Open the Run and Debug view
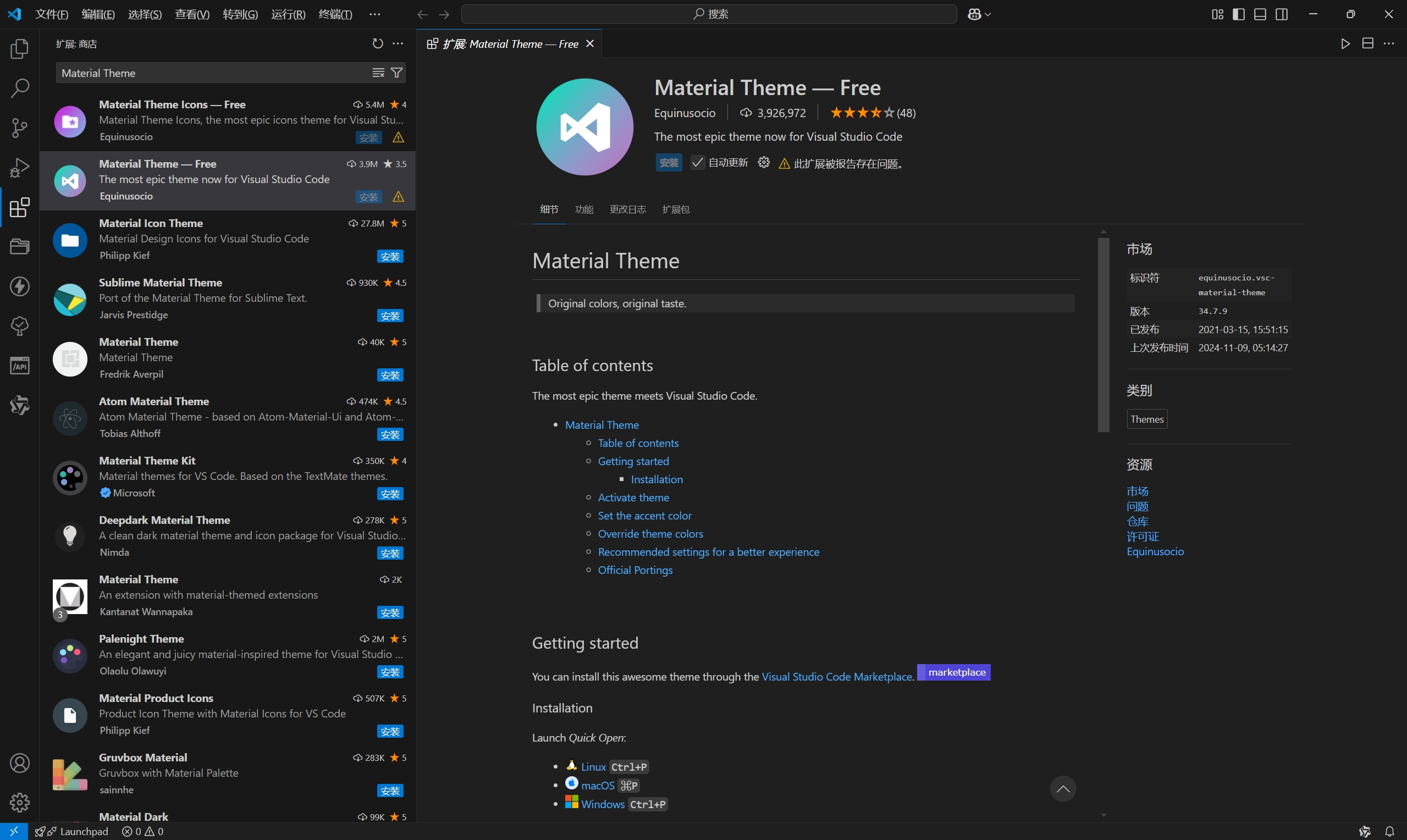Image resolution: width=1407 pixels, height=840 pixels. 20,168
